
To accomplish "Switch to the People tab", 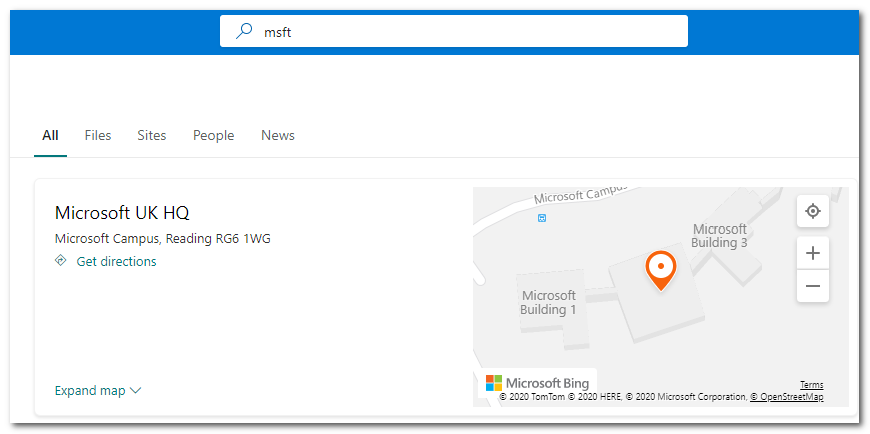I will [x=213, y=135].
